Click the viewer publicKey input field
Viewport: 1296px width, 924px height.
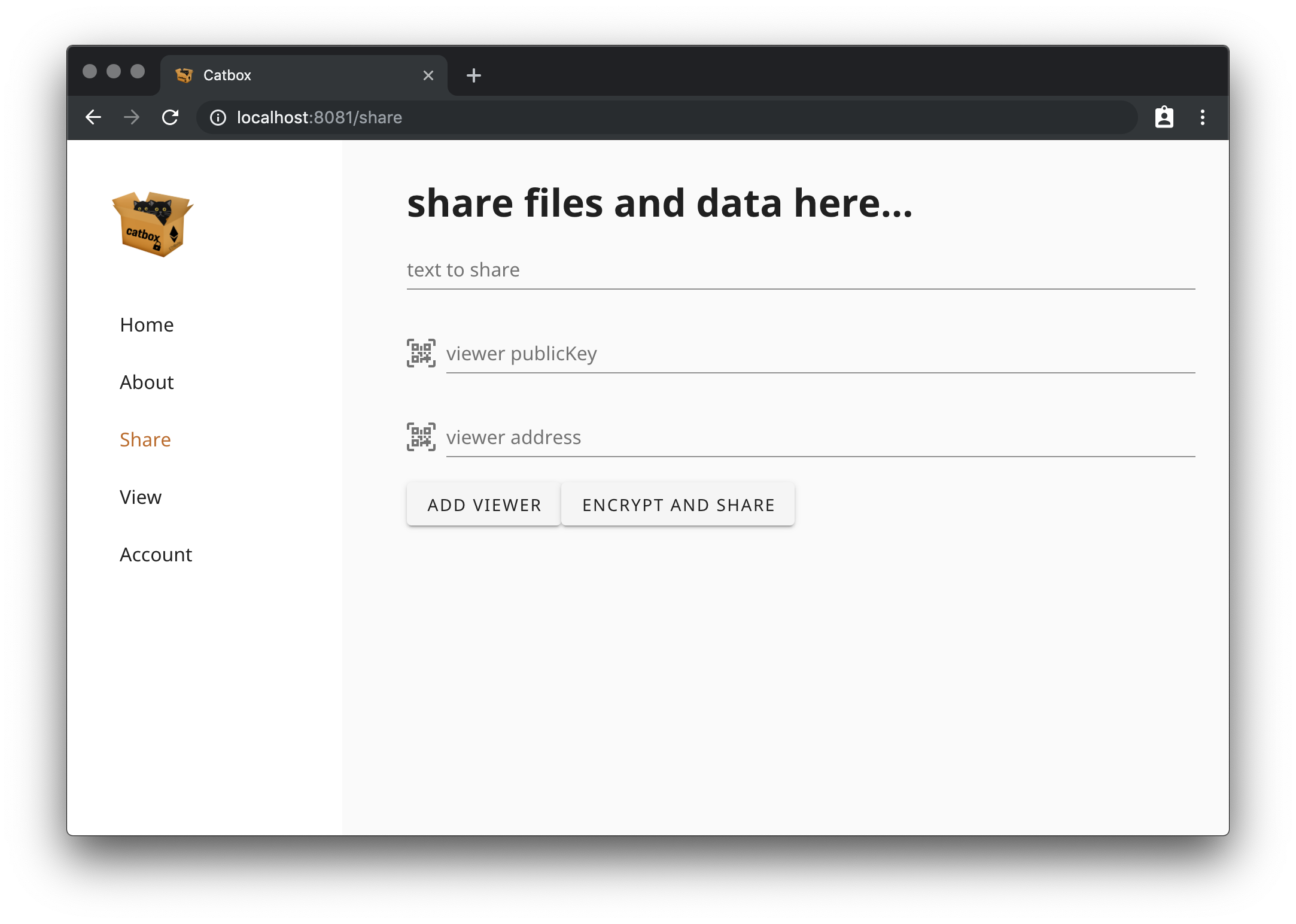pyautogui.click(x=820, y=354)
